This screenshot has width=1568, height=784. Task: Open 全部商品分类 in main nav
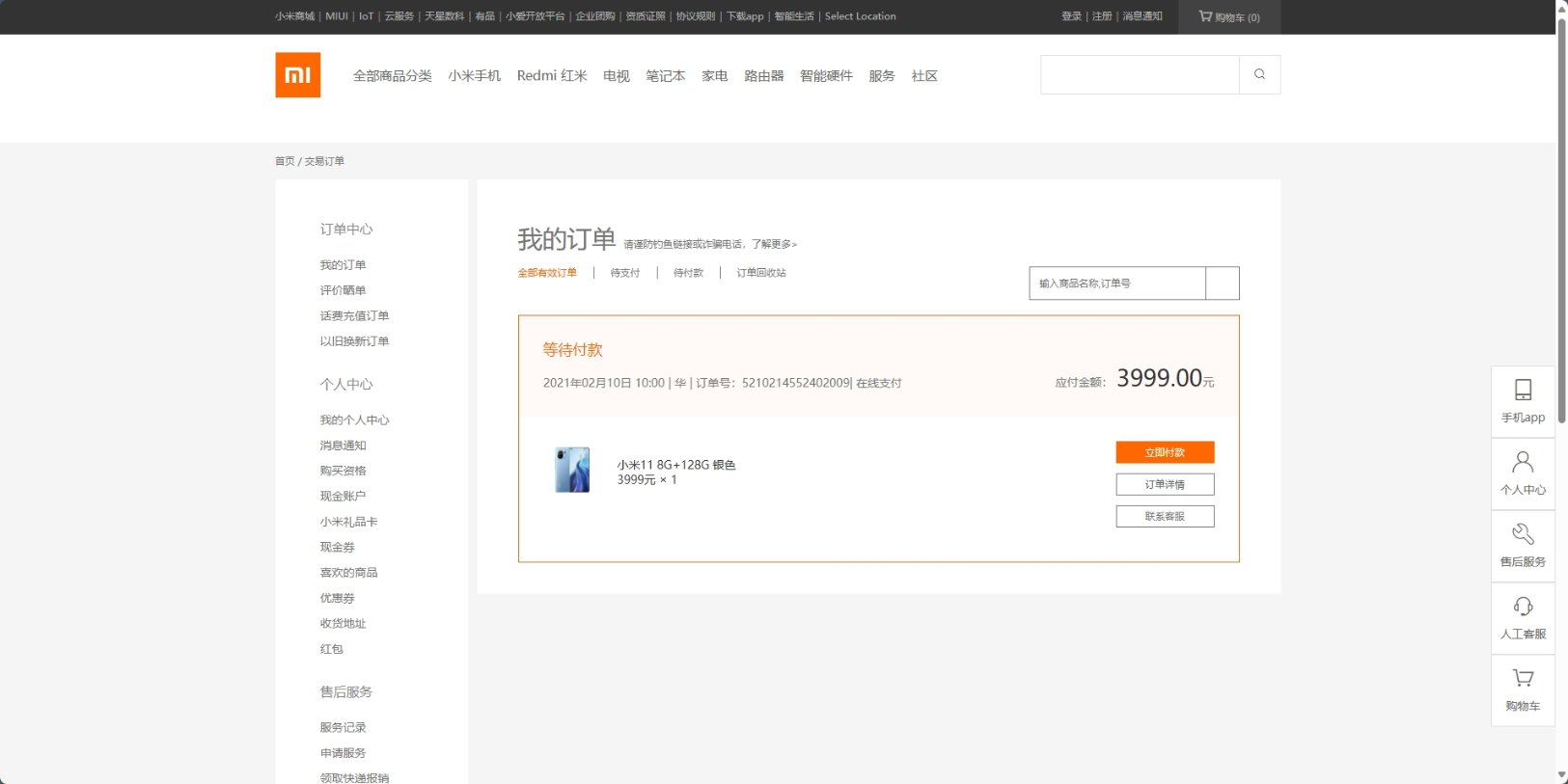point(393,75)
